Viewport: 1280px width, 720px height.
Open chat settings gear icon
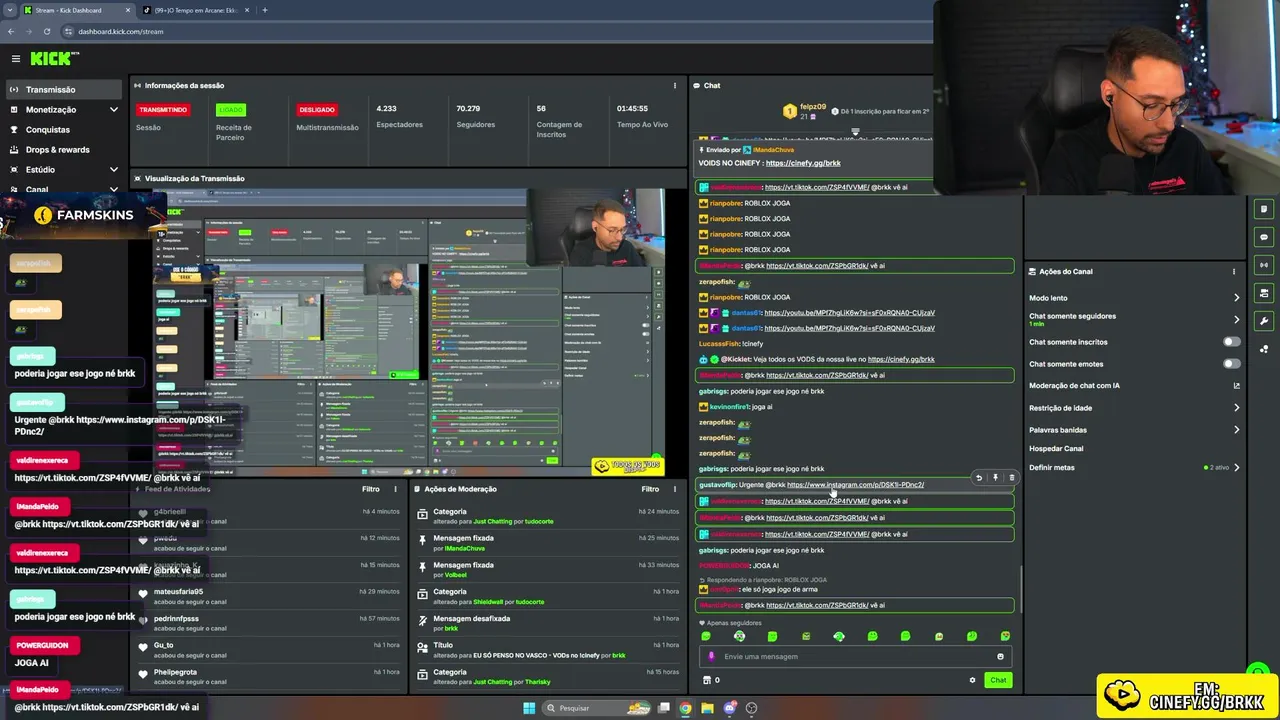pyautogui.click(x=972, y=680)
